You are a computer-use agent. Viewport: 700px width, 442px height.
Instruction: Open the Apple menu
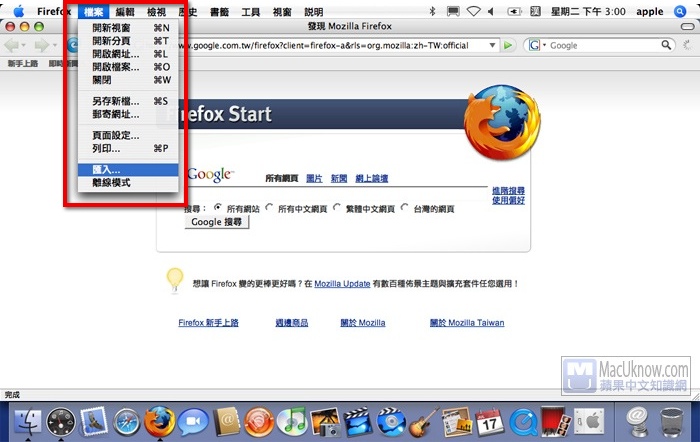point(19,12)
